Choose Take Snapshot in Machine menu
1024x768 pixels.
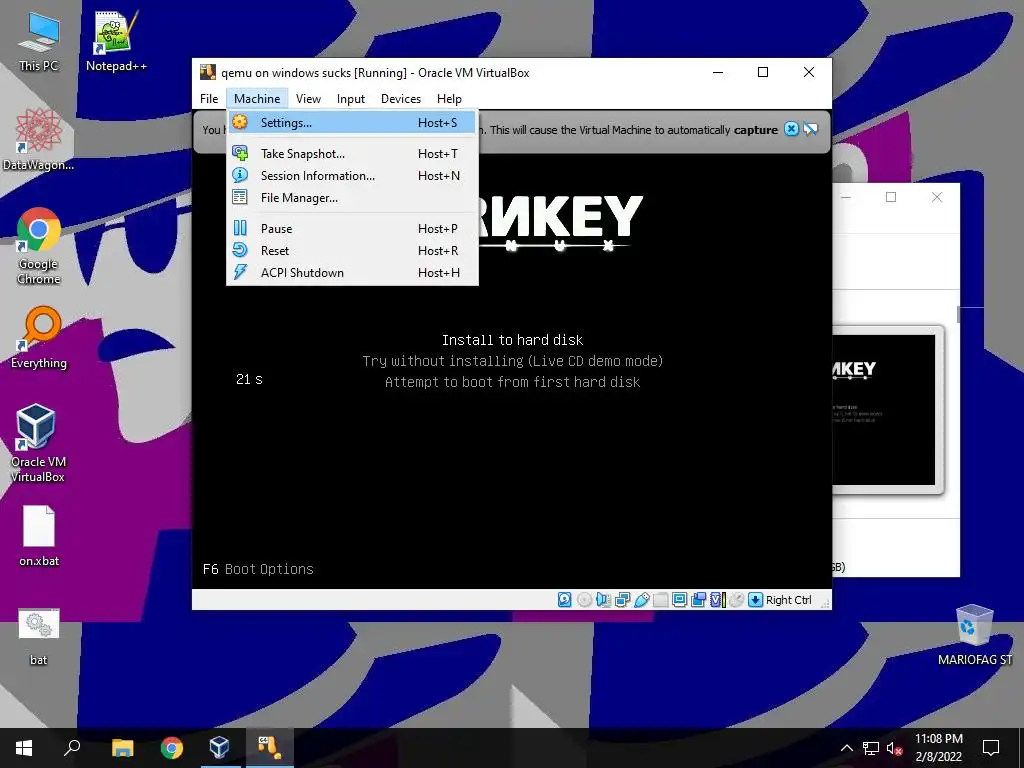click(x=352, y=153)
